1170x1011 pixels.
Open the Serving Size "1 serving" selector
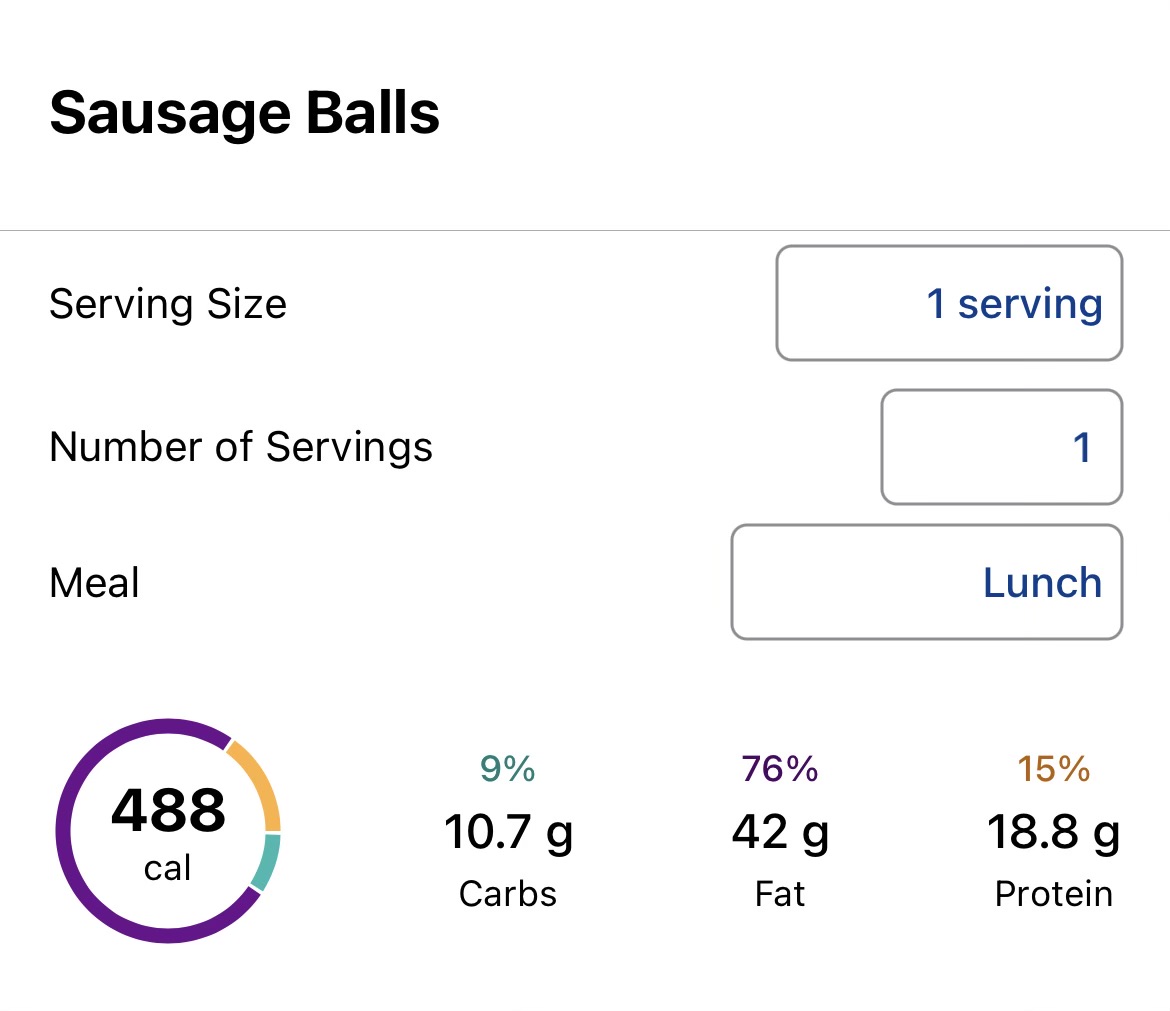click(x=949, y=303)
